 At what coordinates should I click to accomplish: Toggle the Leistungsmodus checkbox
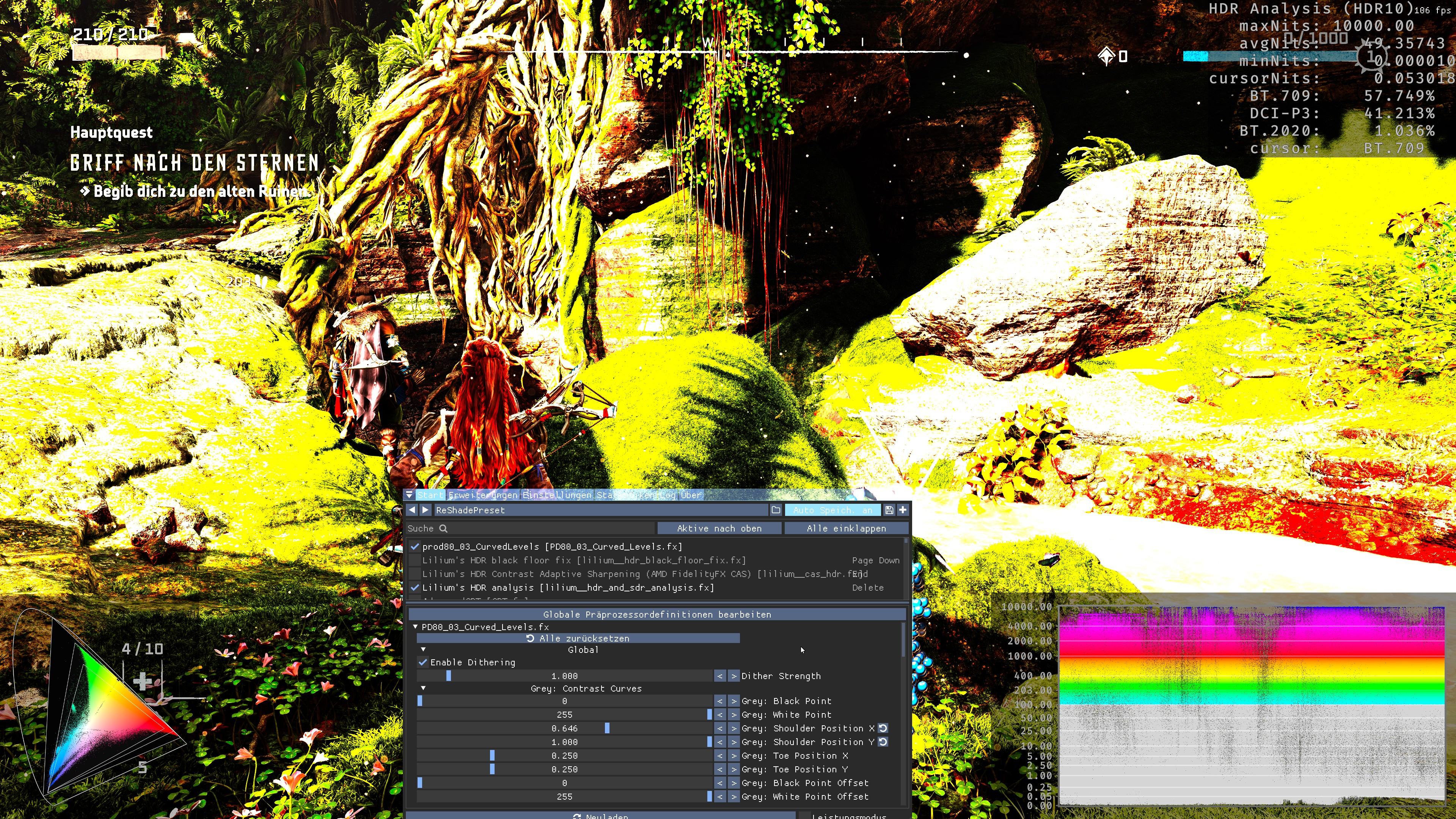[804, 816]
